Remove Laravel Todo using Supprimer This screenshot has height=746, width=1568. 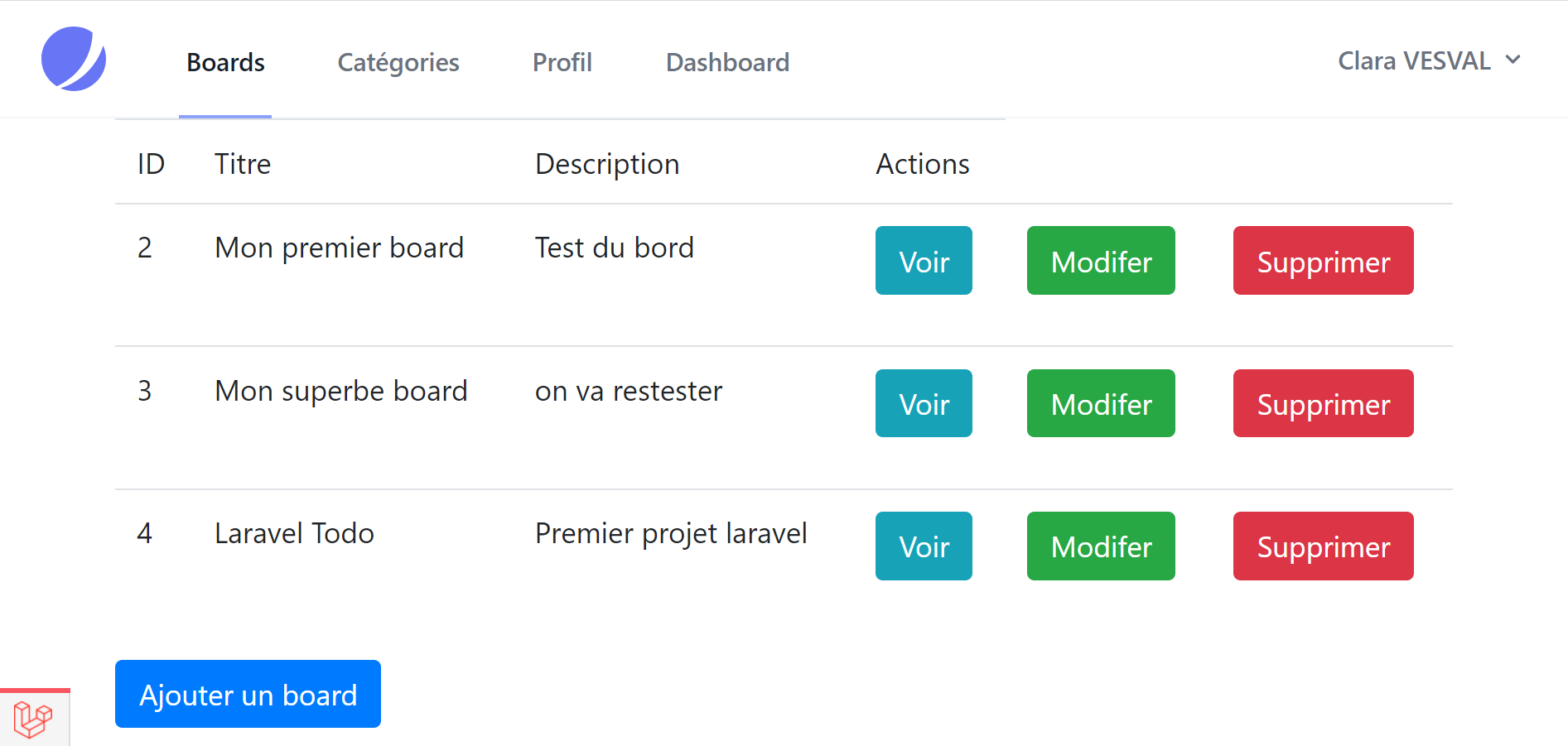pos(1323,546)
